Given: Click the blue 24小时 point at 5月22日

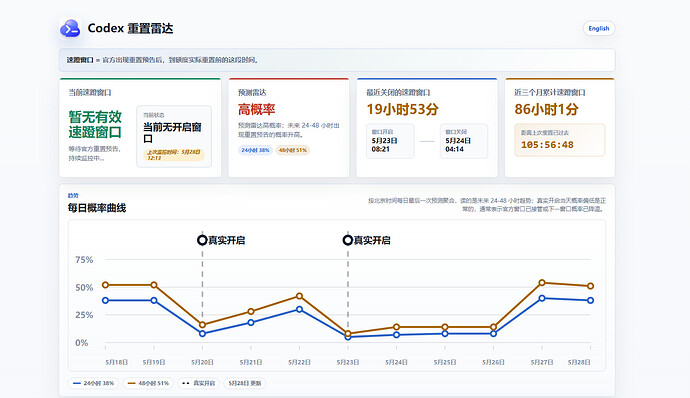Looking at the screenshot, I should tap(299, 309).
